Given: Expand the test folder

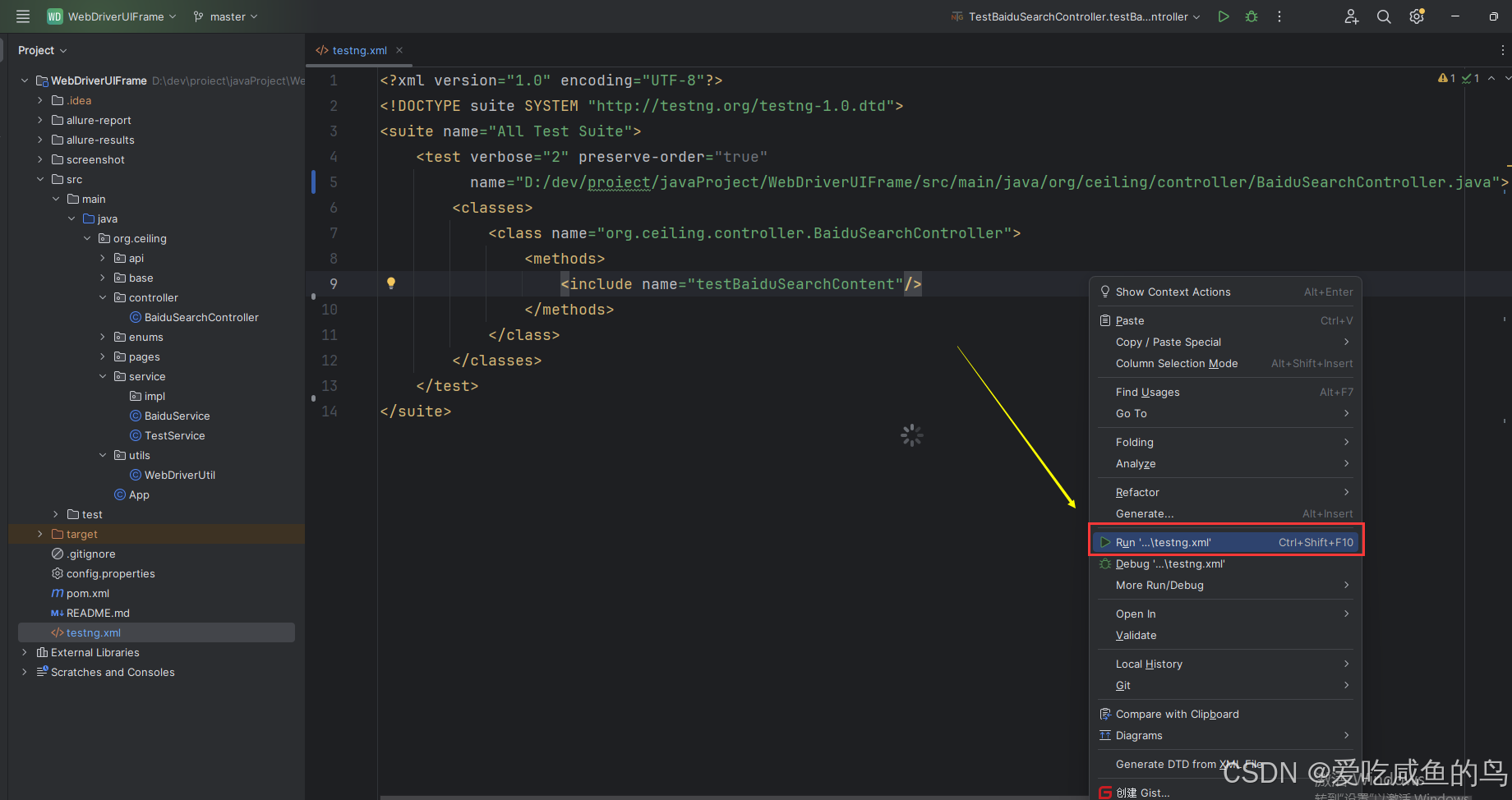Looking at the screenshot, I should click(56, 514).
